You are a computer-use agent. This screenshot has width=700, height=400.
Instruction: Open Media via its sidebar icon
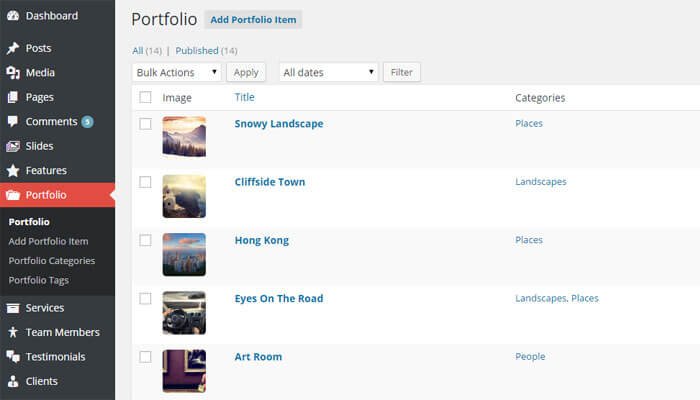(x=12, y=73)
